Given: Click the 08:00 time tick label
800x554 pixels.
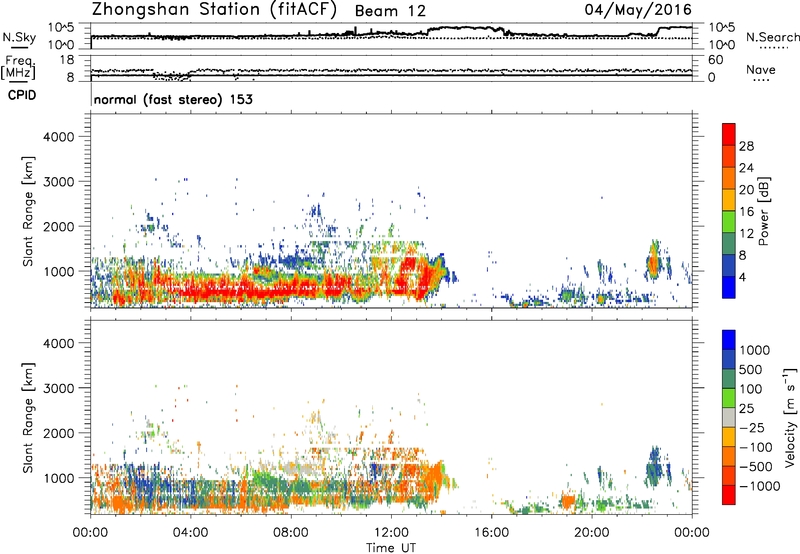Looking at the screenshot, I should point(291,533).
